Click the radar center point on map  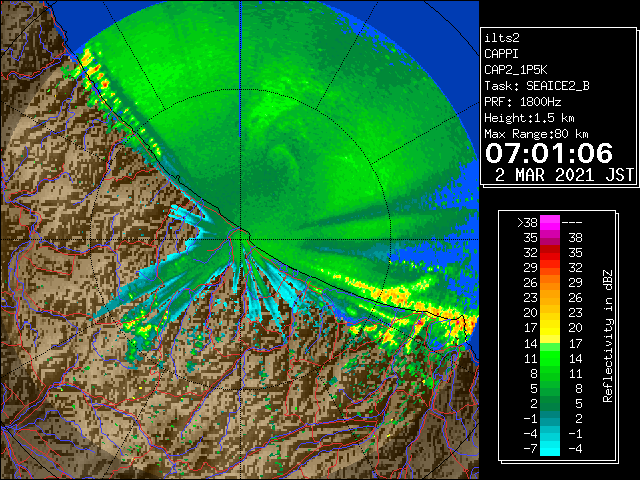pyautogui.click(x=241, y=240)
